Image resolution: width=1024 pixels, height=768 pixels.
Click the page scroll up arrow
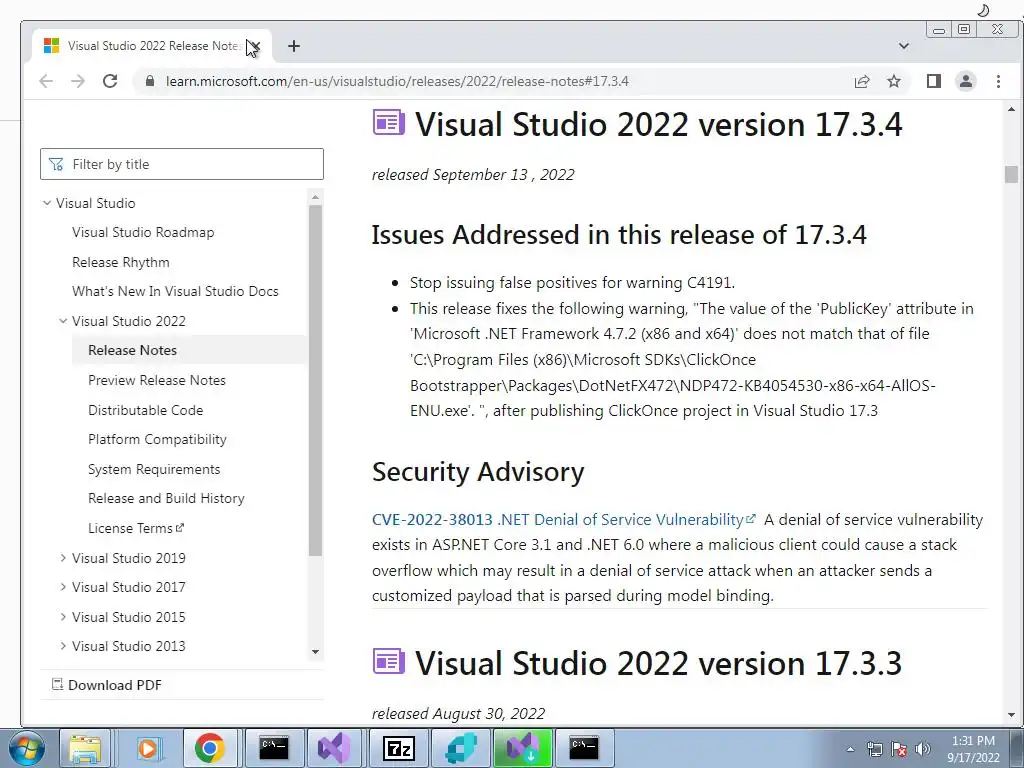pyautogui.click(x=1011, y=110)
